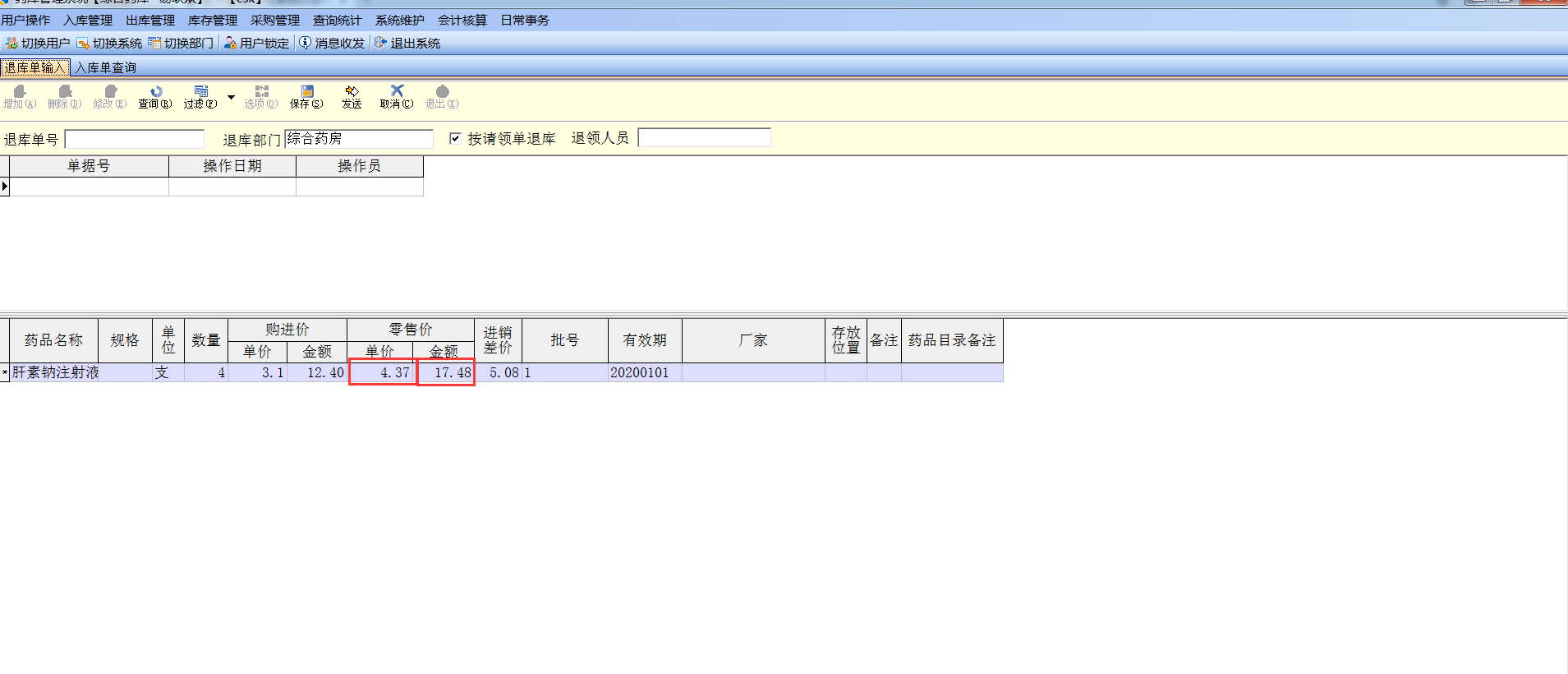Screen dimensions: 1568x674
Task: Open the 库存管理 menu
Action: [x=213, y=20]
